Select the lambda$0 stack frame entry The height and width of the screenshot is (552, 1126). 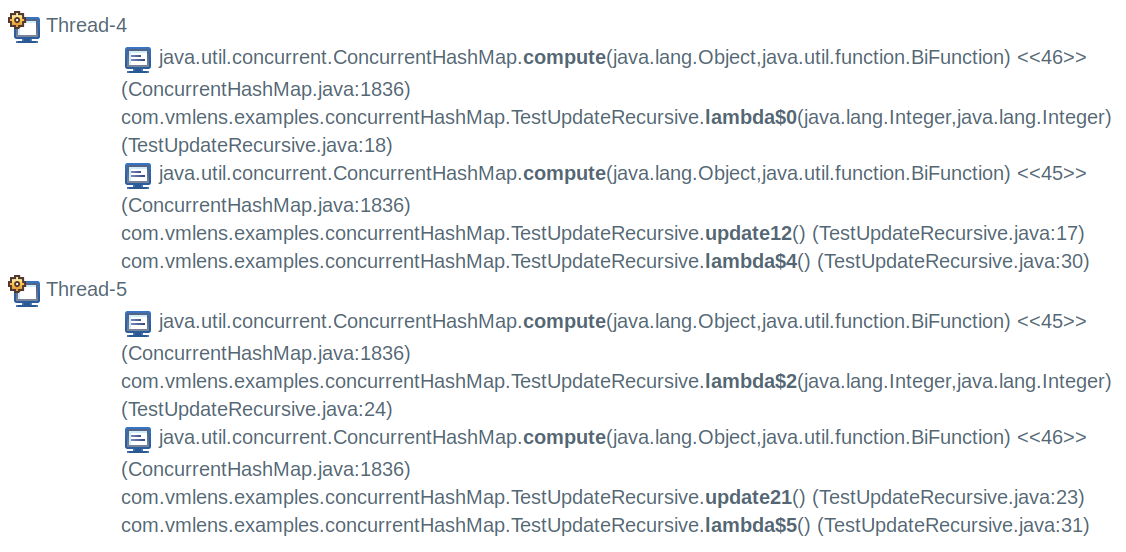pyautogui.click(x=616, y=131)
